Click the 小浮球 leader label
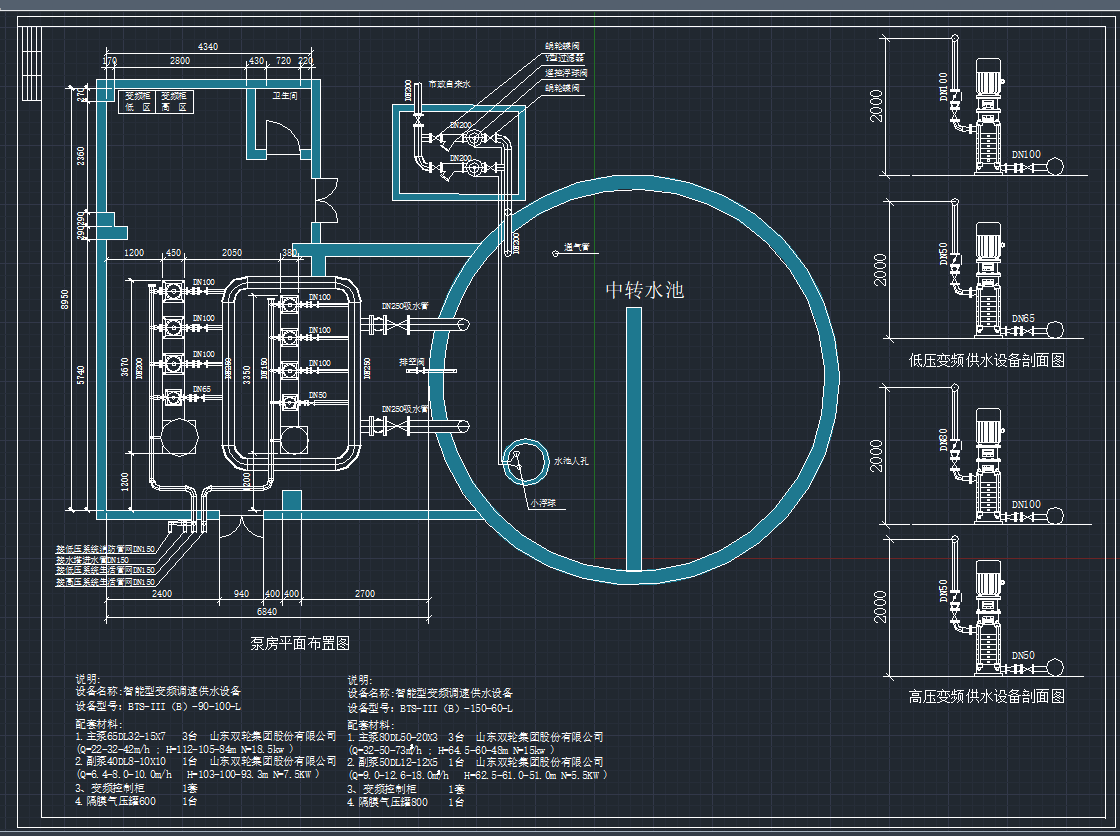 546,503
